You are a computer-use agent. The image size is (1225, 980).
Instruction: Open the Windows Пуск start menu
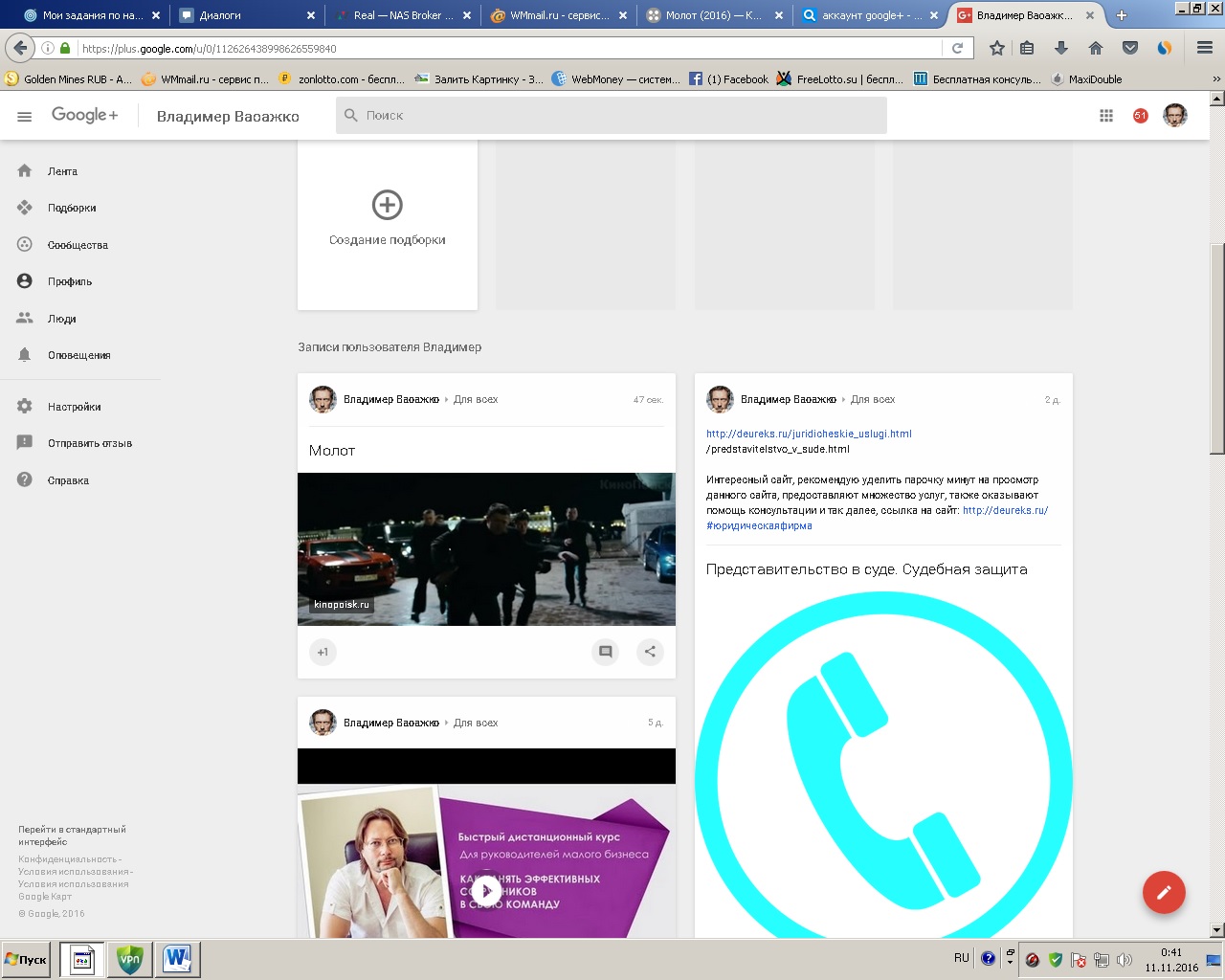pyautogui.click(x=26, y=959)
